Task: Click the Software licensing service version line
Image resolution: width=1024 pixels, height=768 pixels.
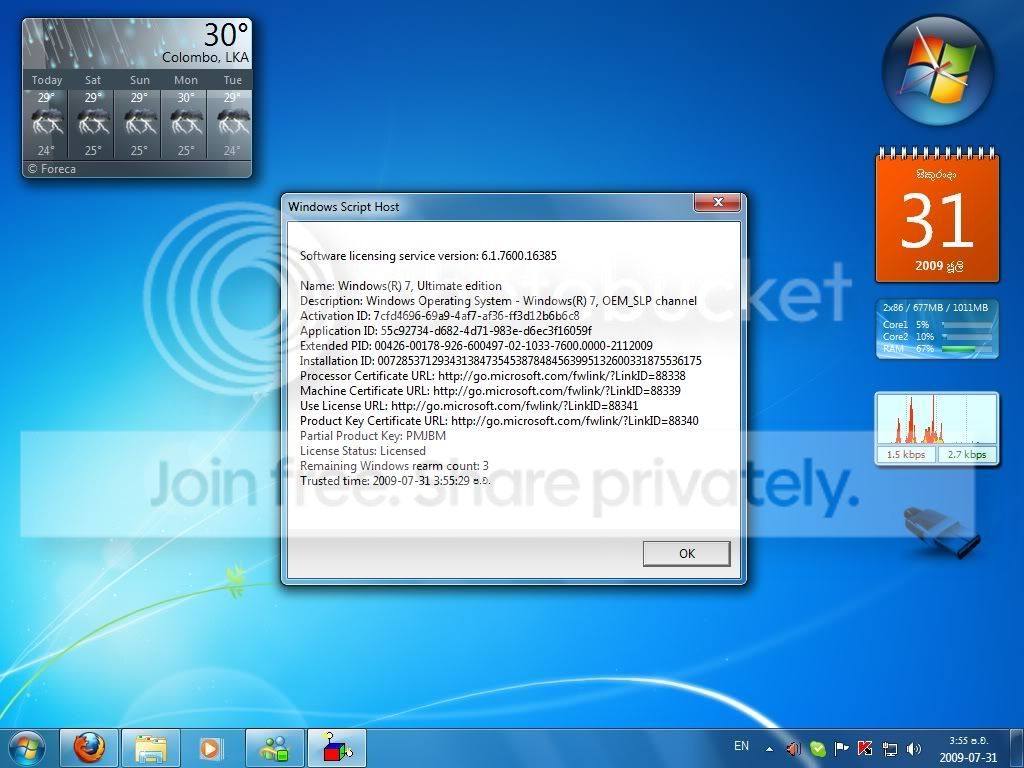Action: coord(428,256)
